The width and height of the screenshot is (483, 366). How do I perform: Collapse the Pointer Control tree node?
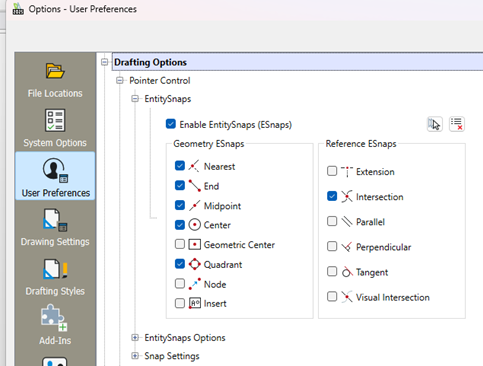coord(120,80)
